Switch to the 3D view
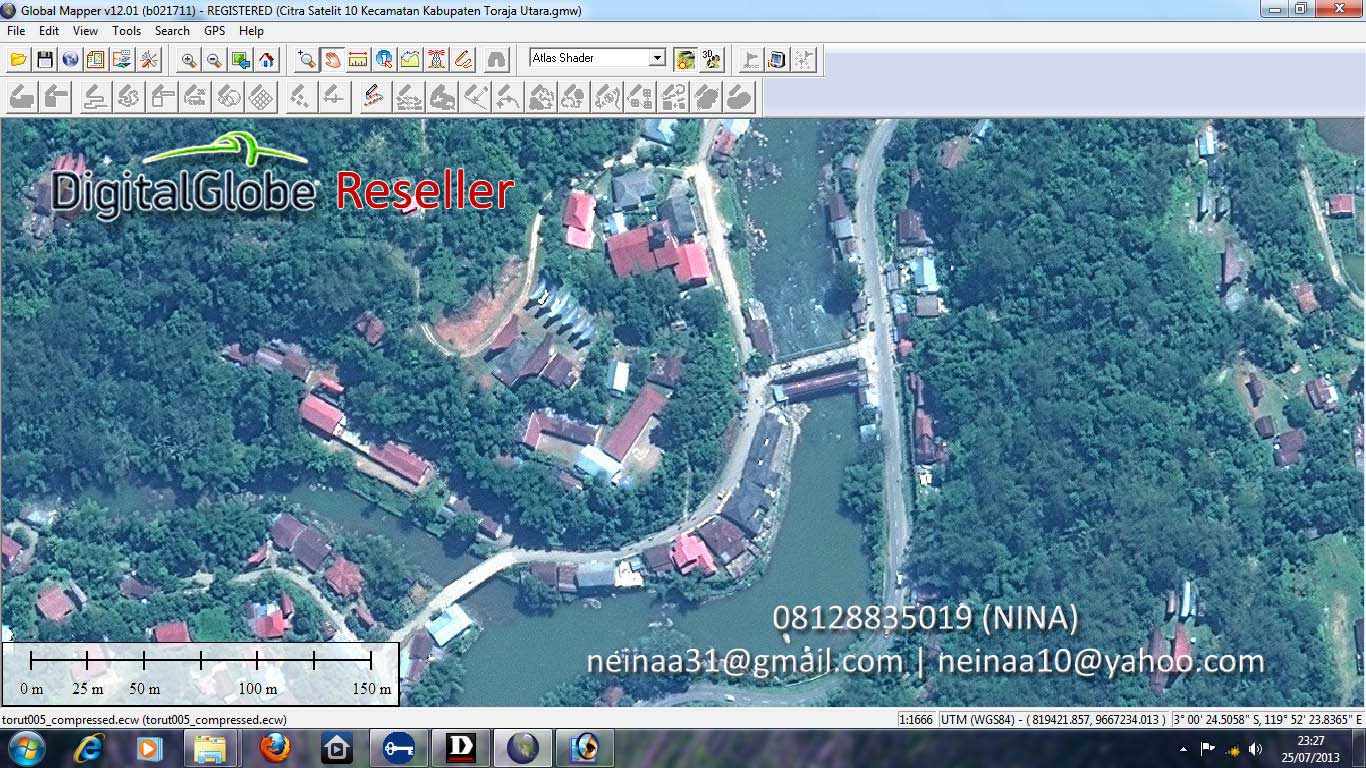Viewport: 1366px width, 768px height. click(712, 58)
